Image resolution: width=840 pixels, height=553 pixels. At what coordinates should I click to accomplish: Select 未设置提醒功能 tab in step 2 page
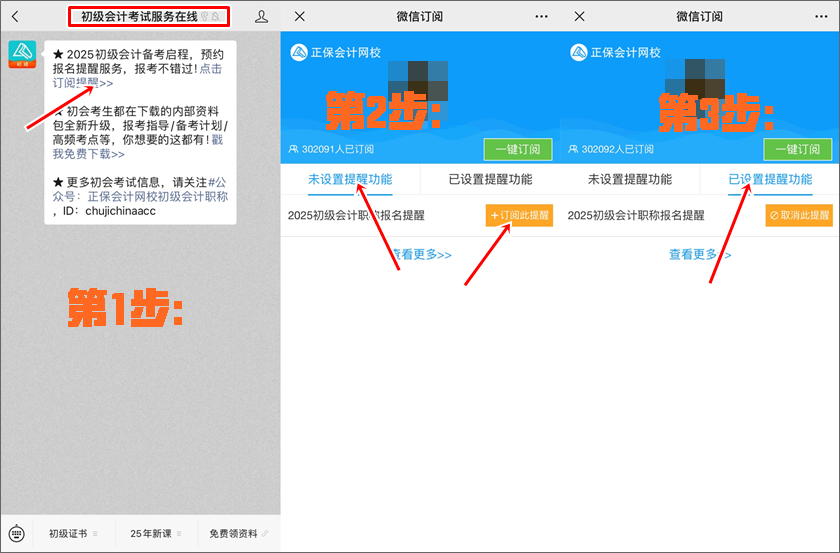click(350, 180)
